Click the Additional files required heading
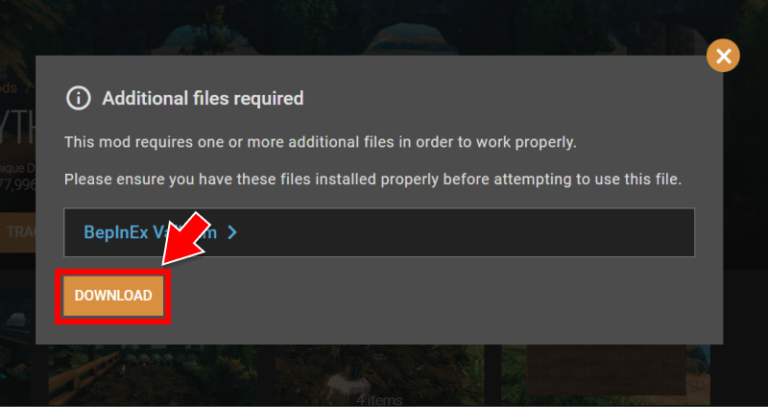The image size is (768, 407). tap(203, 98)
